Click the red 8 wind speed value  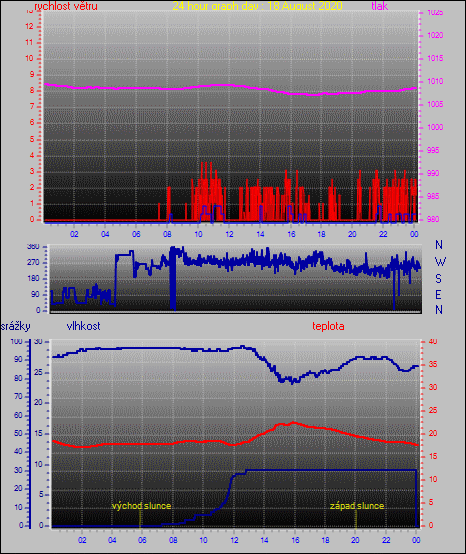32,90
